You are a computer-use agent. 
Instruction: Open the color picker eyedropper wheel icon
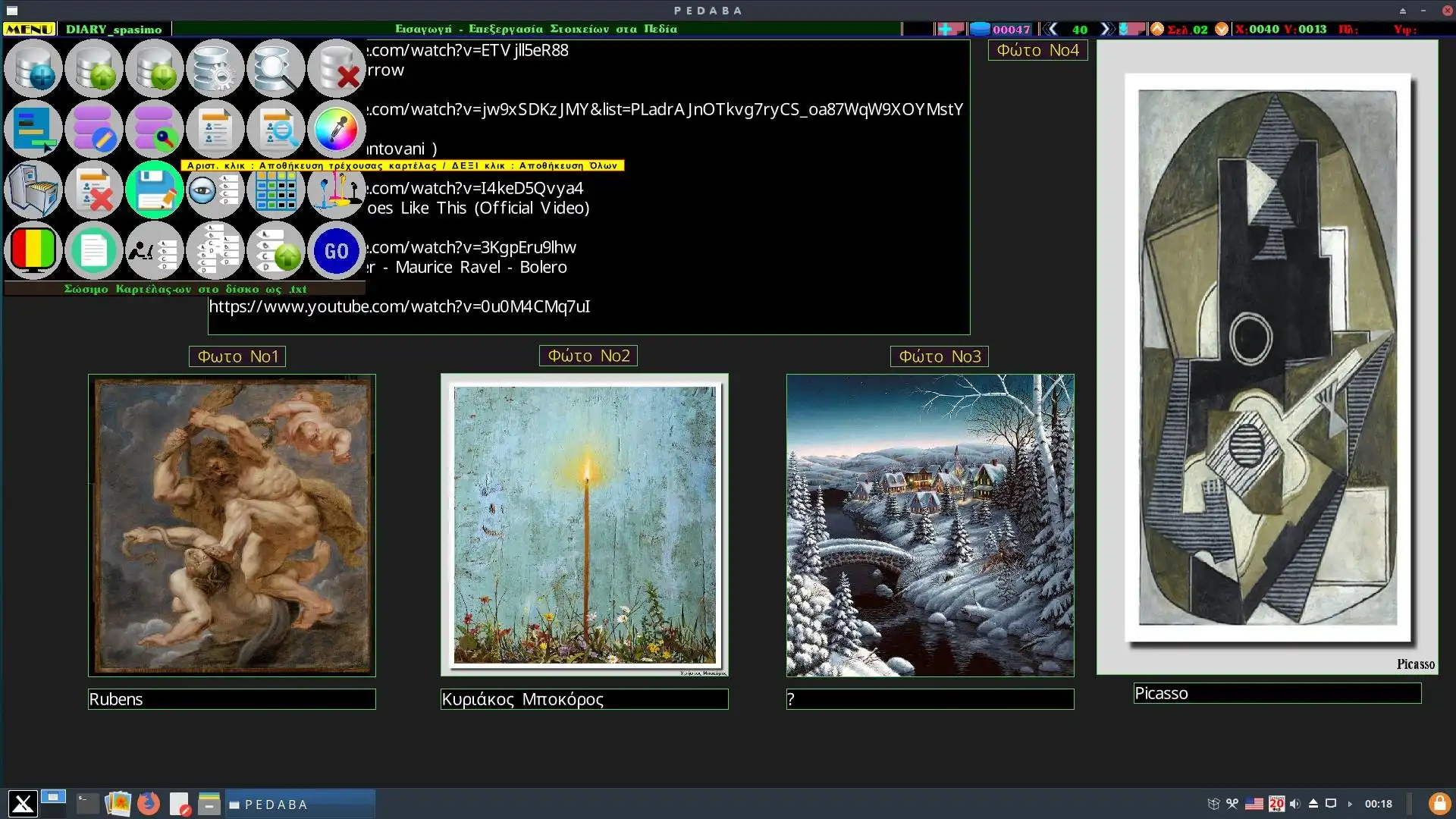[336, 130]
